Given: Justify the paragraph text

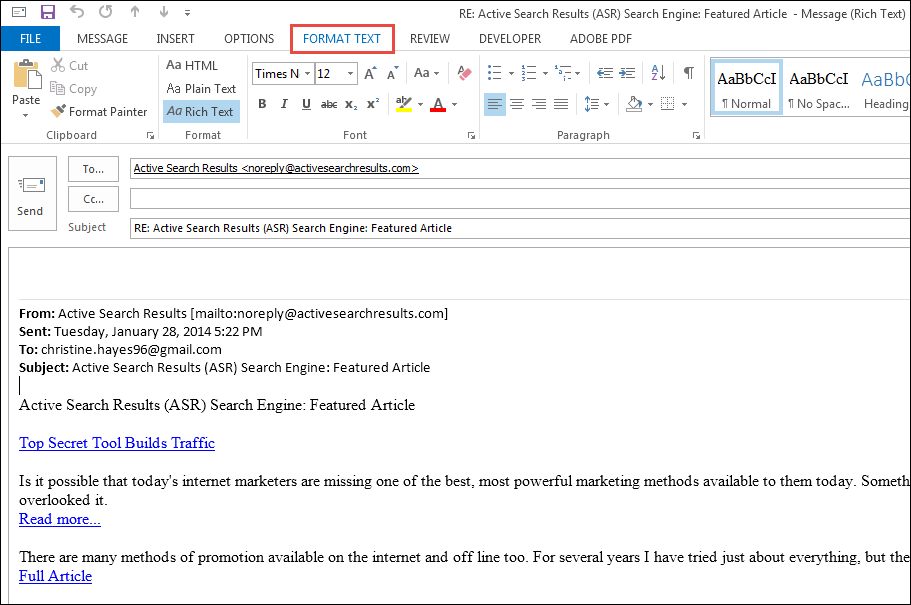Looking at the screenshot, I should [561, 104].
